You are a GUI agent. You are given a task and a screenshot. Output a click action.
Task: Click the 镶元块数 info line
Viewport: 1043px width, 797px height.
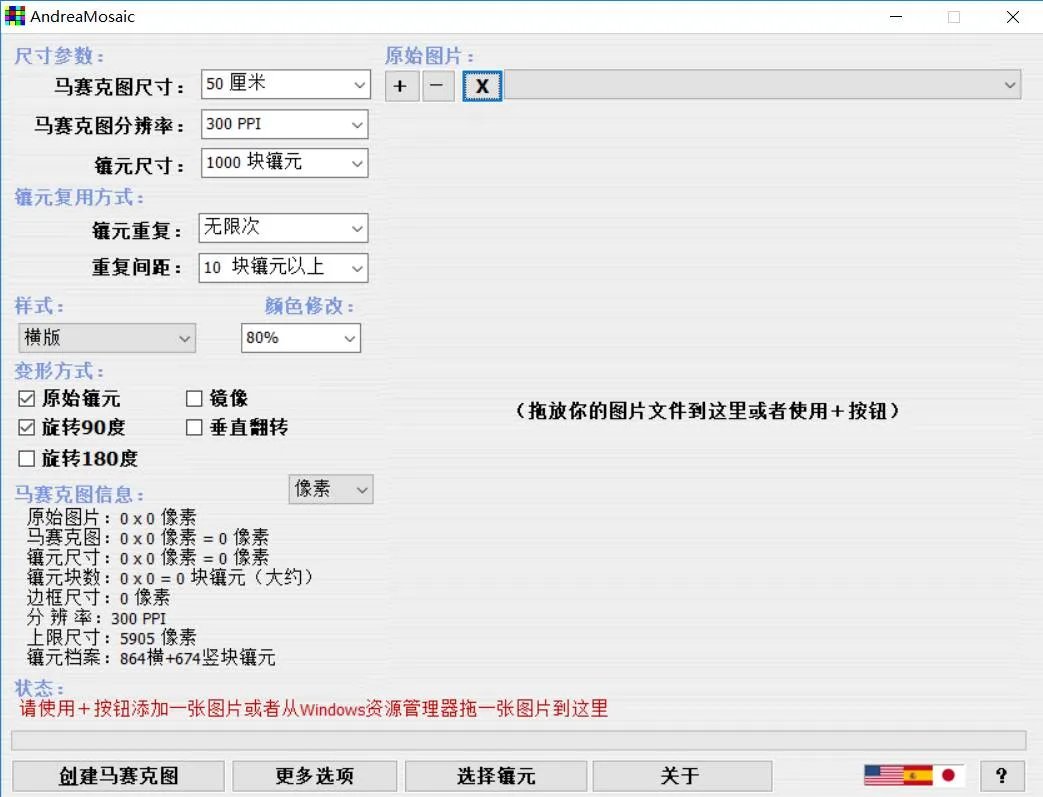click(169, 577)
